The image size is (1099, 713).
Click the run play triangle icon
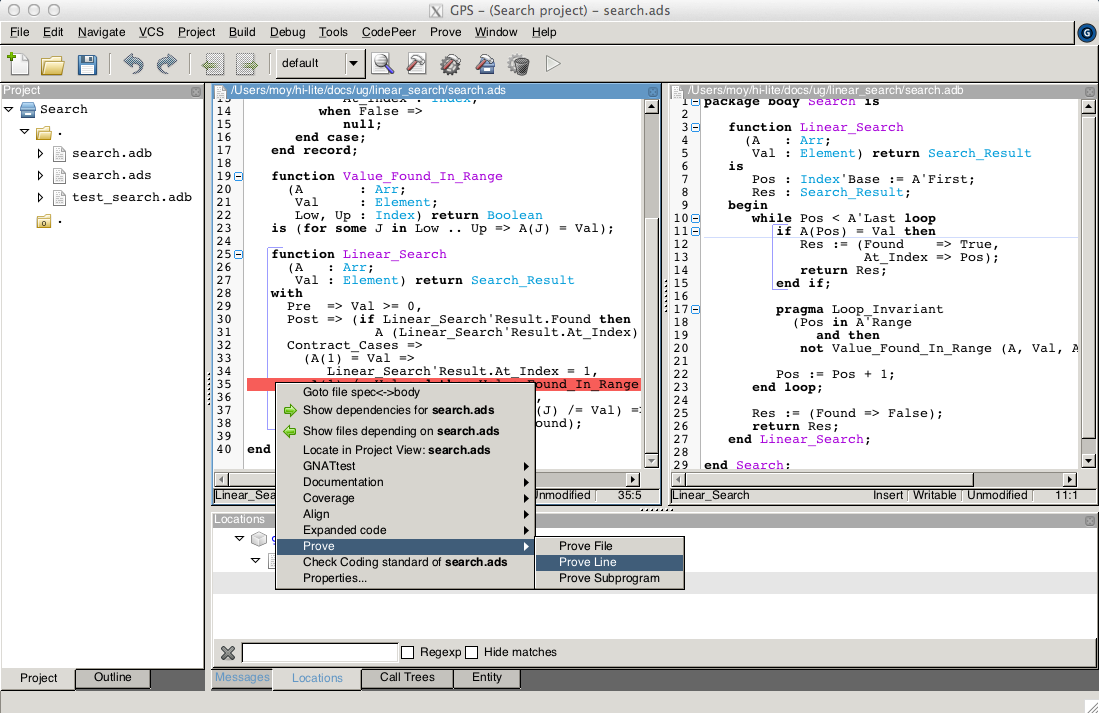[x=553, y=64]
